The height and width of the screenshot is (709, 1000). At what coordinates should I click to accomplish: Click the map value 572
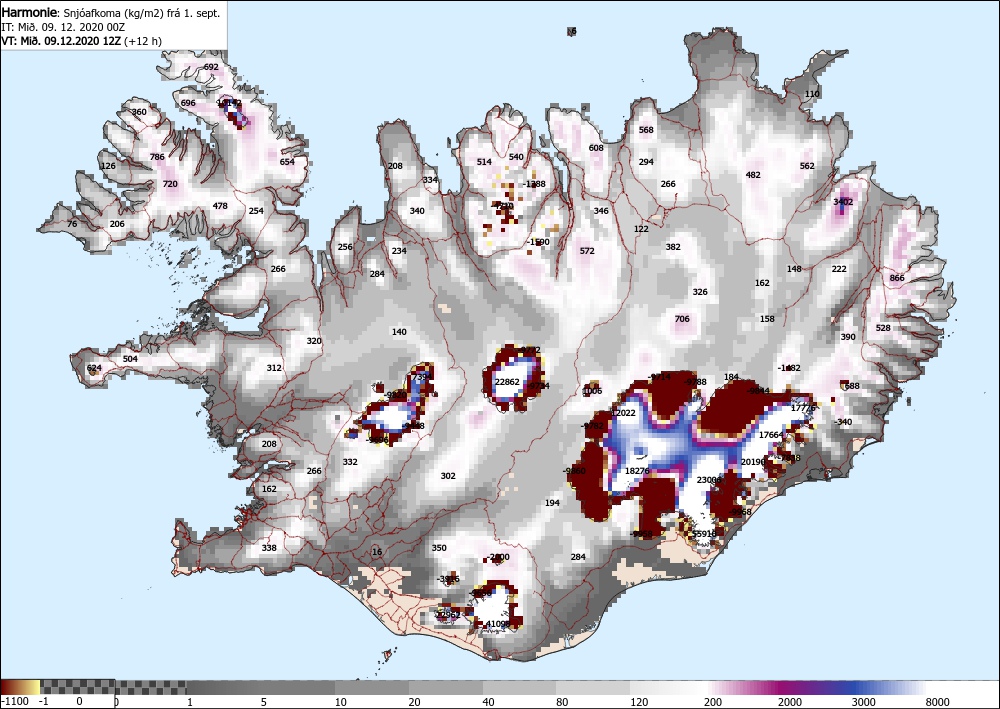point(587,251)
